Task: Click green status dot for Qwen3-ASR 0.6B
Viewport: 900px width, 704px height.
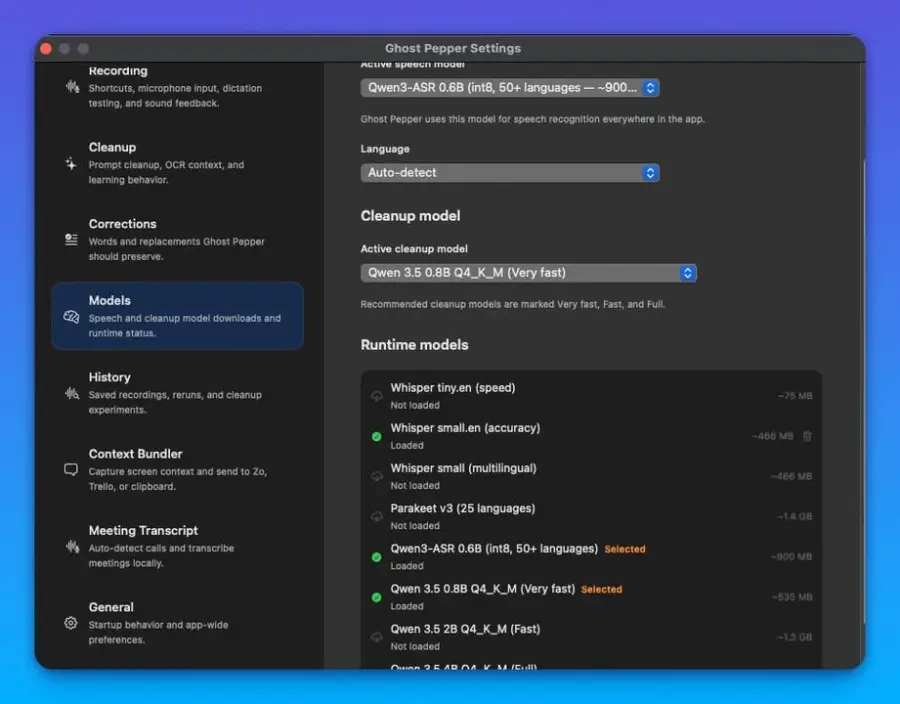Action: click(x=377, y=557)
